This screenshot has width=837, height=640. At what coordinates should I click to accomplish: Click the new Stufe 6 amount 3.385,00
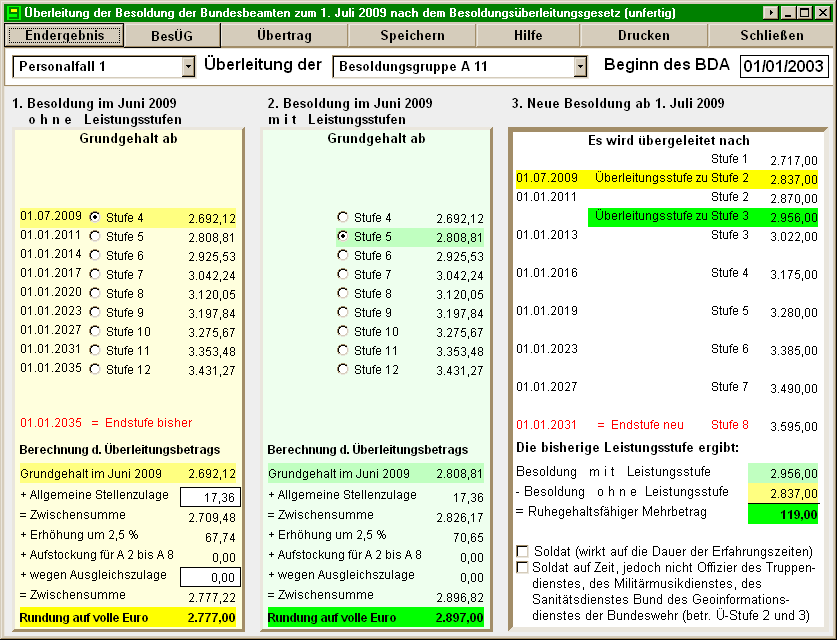(x=794, y=351)
